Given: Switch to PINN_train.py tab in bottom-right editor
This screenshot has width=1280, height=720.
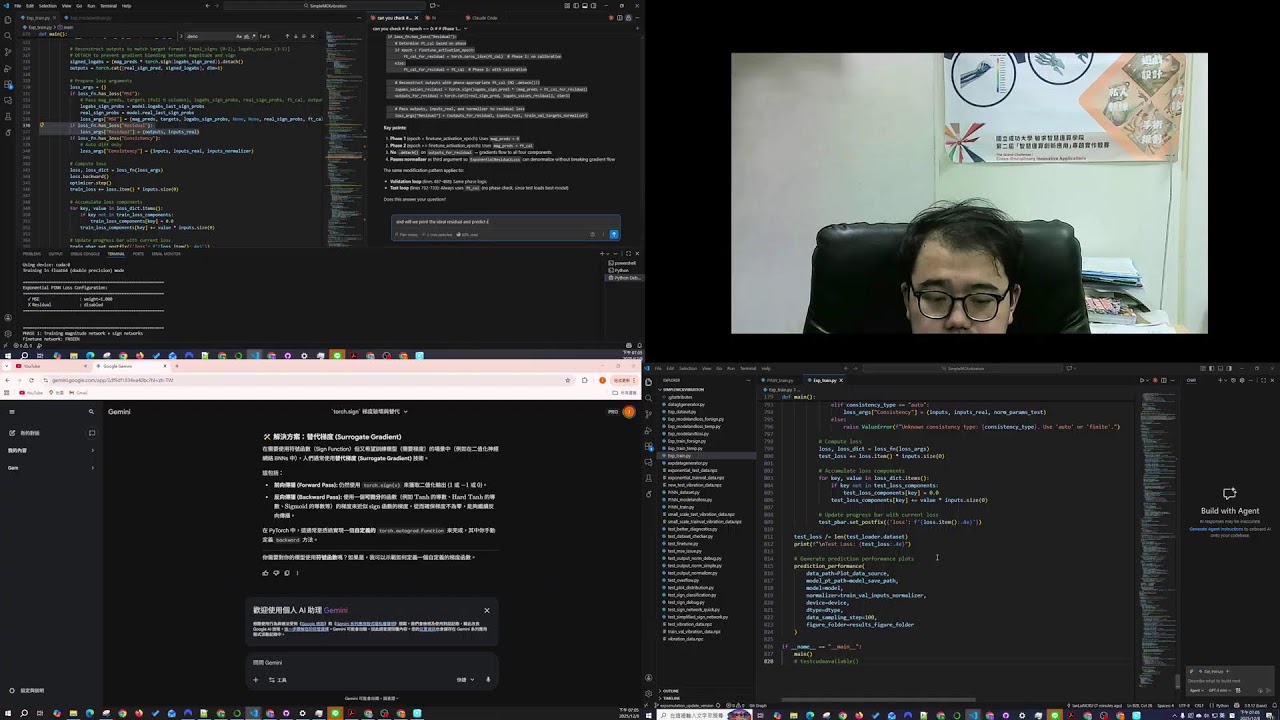Looking at the screenshot, I should point(778,380).
